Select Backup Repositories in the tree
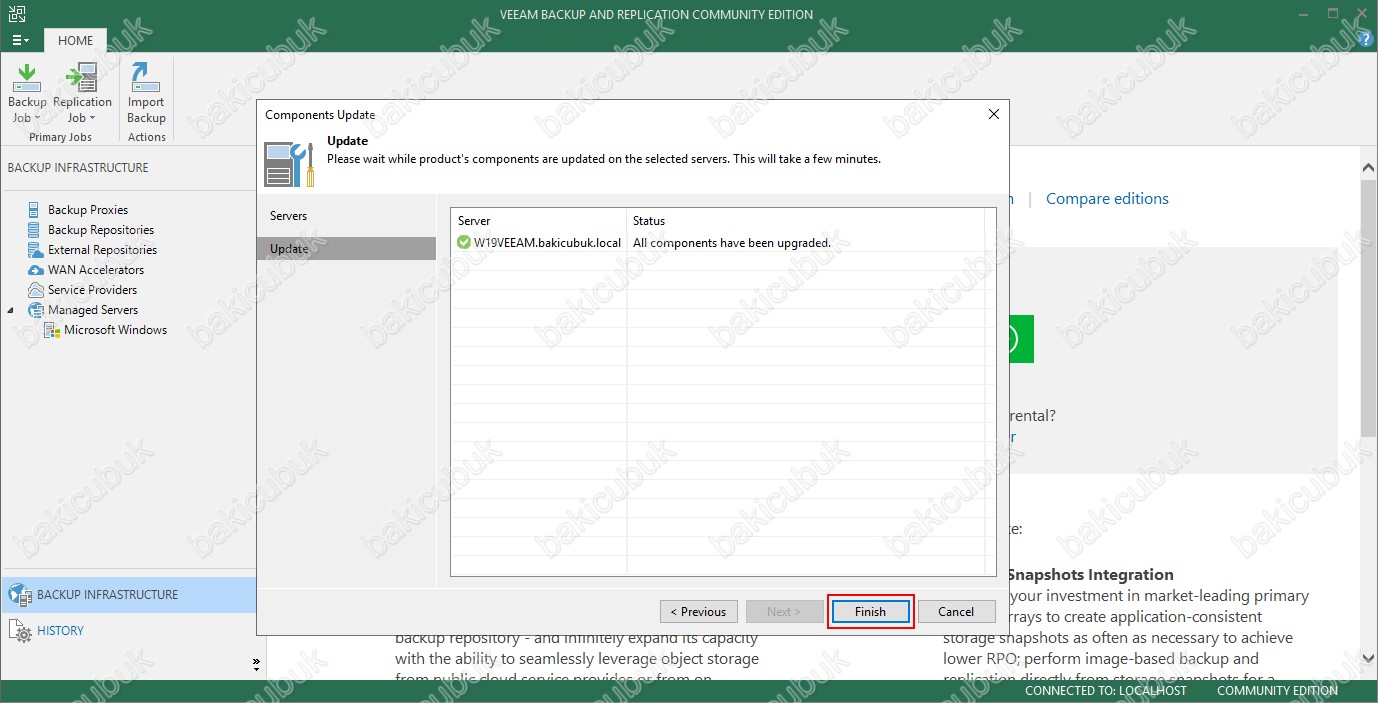1378x703 pixels. tap(101, 230)
